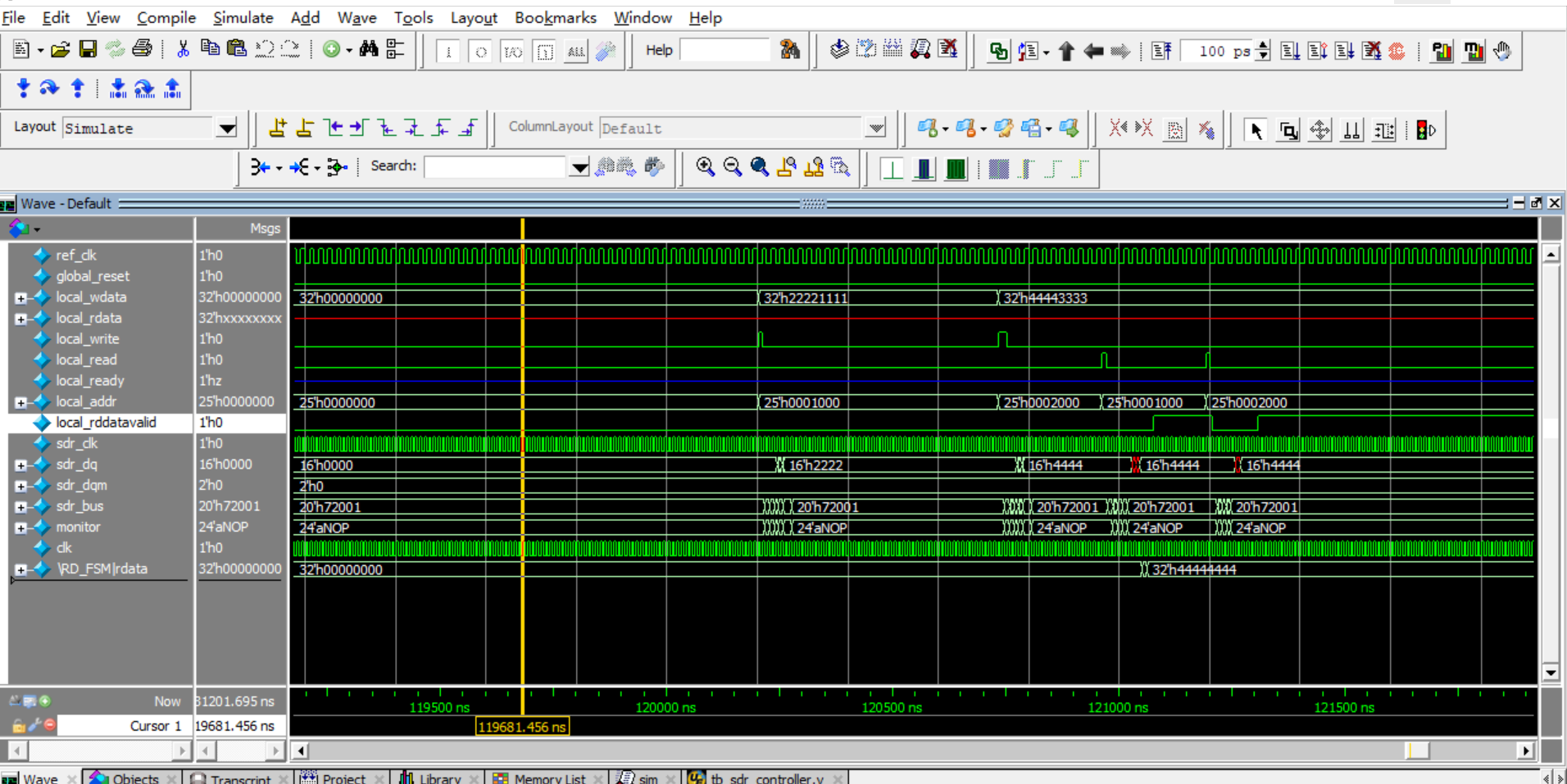Switch to the Transcript tab
Screen dimensions: 1567x784
(x=239, y=778)
